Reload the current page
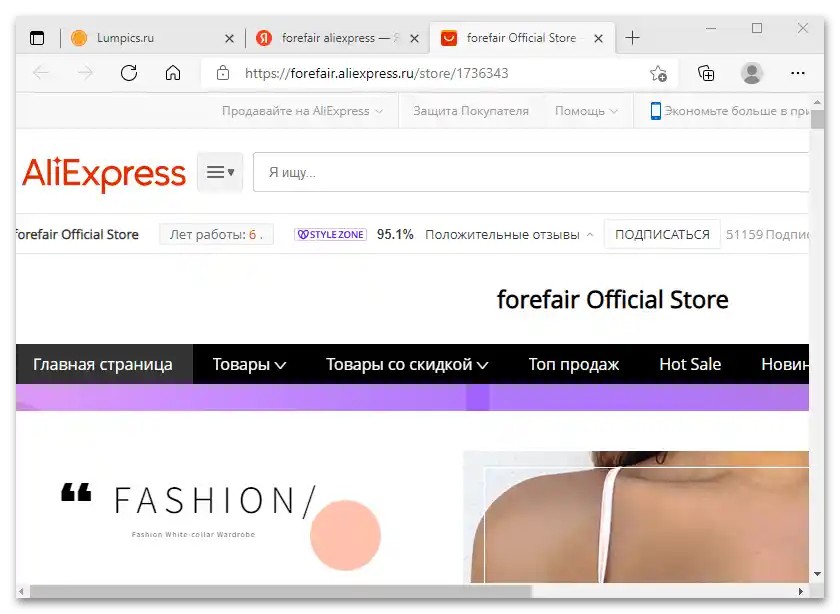This screenshot has height=614, width=840. coord(129,73)
